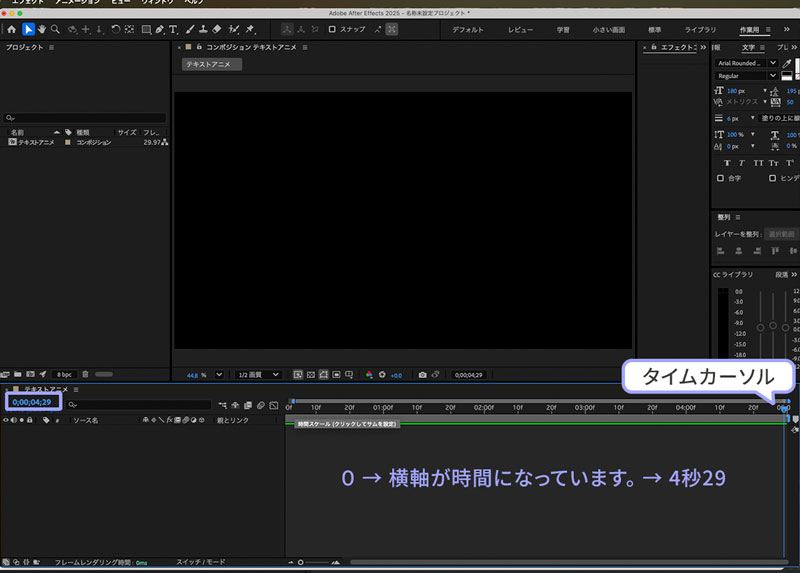The width and height of the screenshot is (800, 573).
Task: Toggle mask and shape path visibility button
Action: tap(323, 375)
